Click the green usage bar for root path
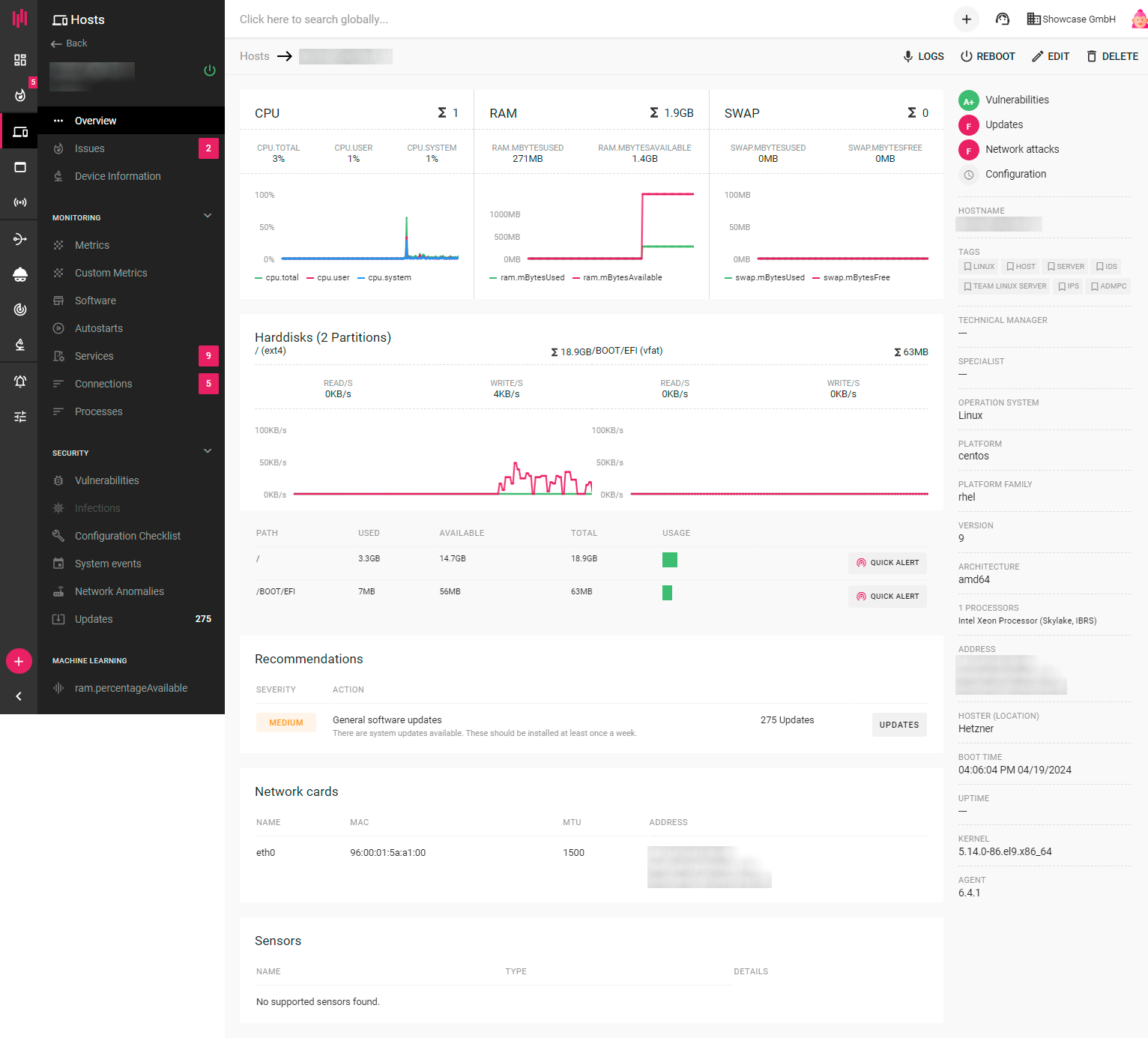Screen dimensions: 1148x1038 pos(669,560)
